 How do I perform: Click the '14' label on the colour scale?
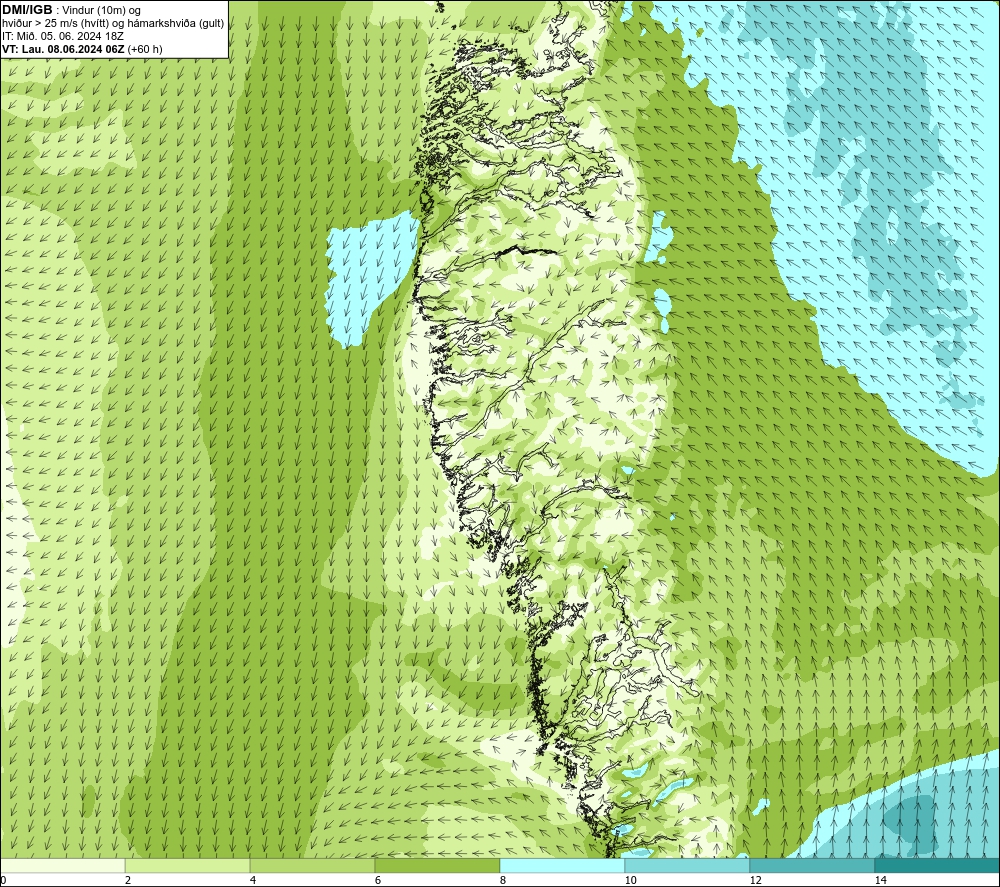click(880, 881)
